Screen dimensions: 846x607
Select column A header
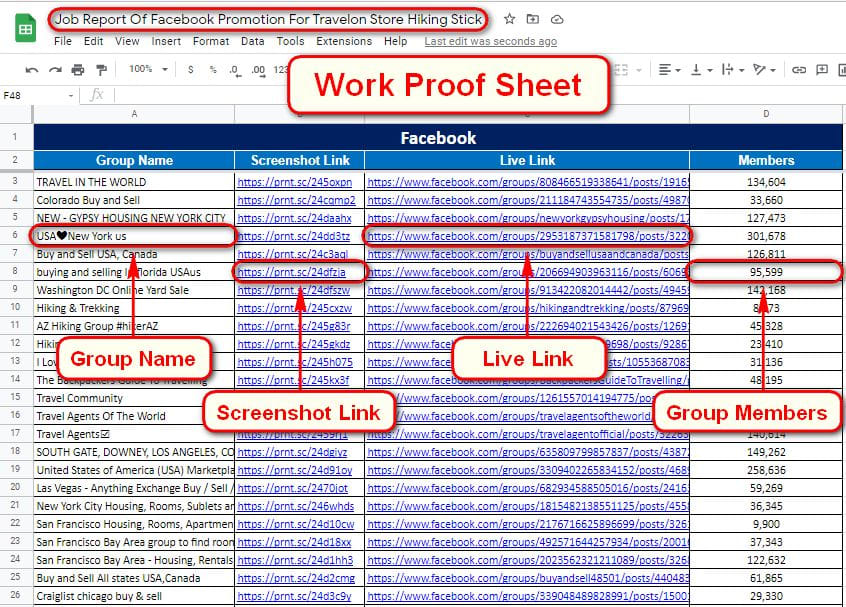point(134,114)
